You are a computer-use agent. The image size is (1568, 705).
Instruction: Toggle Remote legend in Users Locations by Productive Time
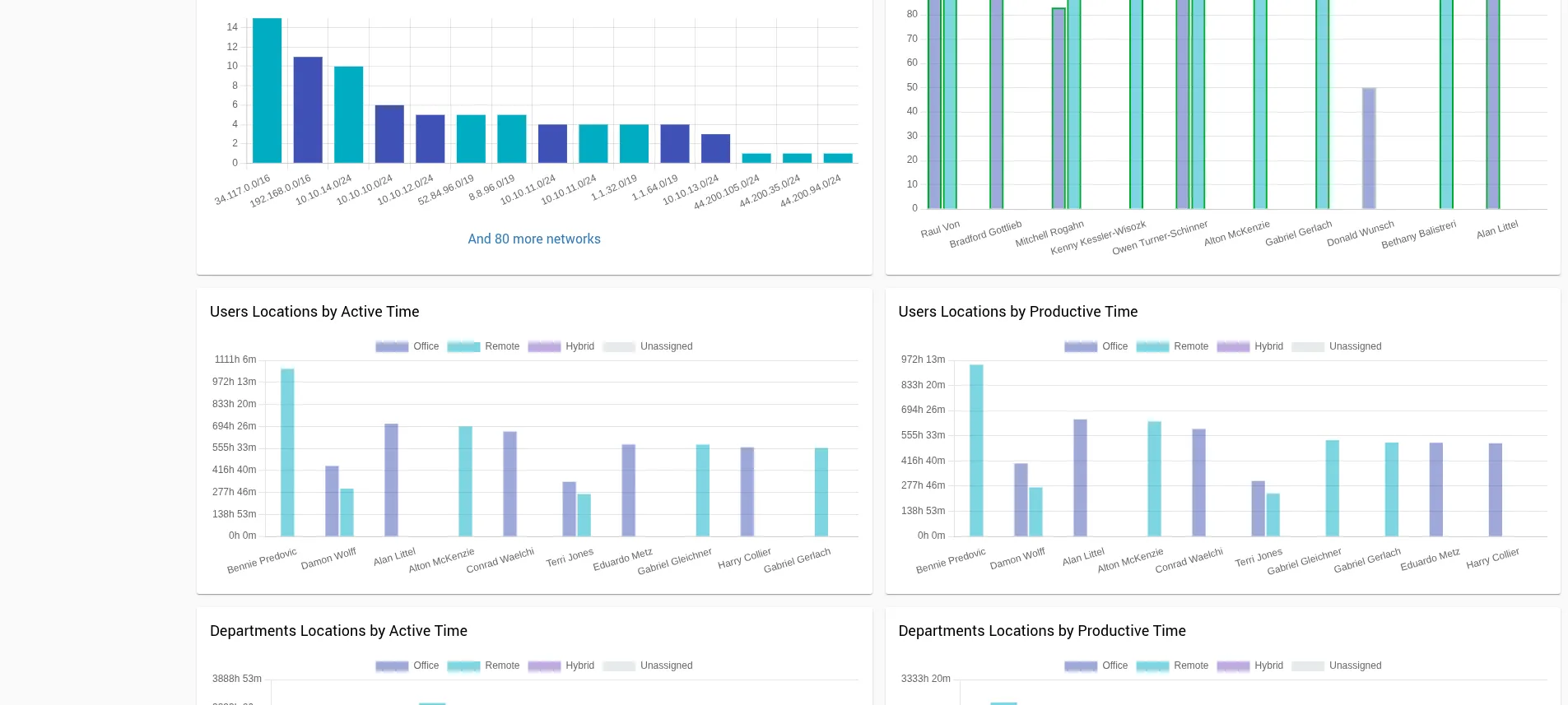point(1172,346)
